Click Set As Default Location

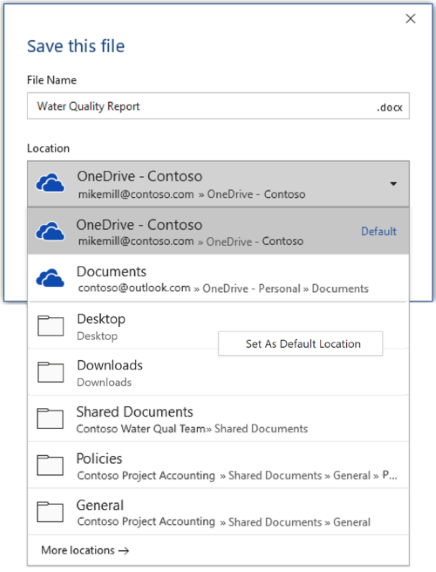point(301,344)
